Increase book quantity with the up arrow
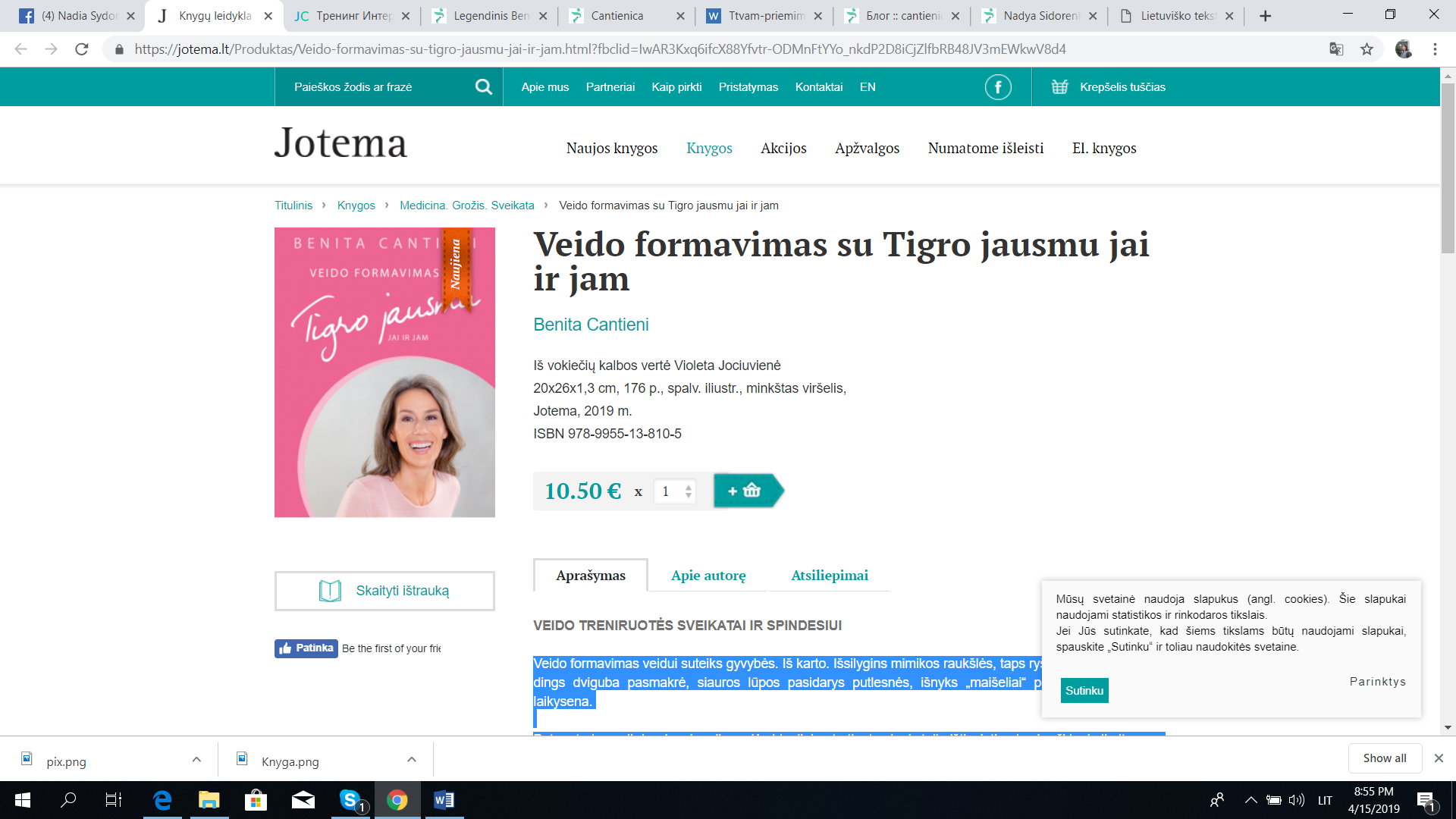The width and height of the screenshot is (1456, 819). coord(689,486)
